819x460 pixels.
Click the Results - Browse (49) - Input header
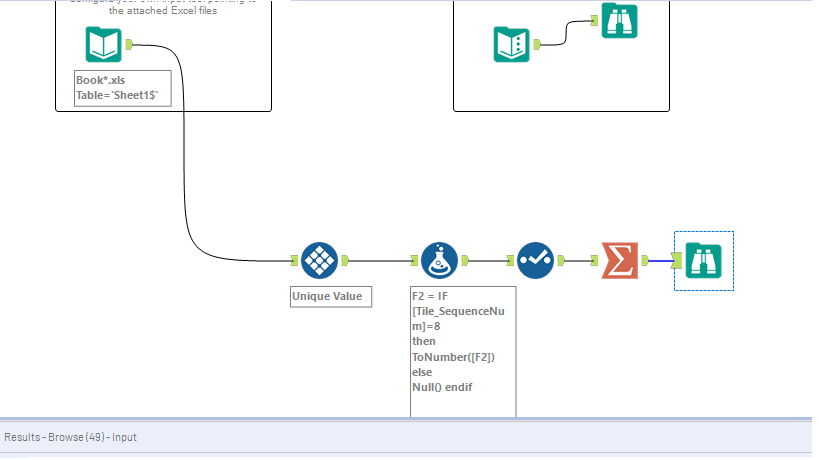click(x=71, y=437)
